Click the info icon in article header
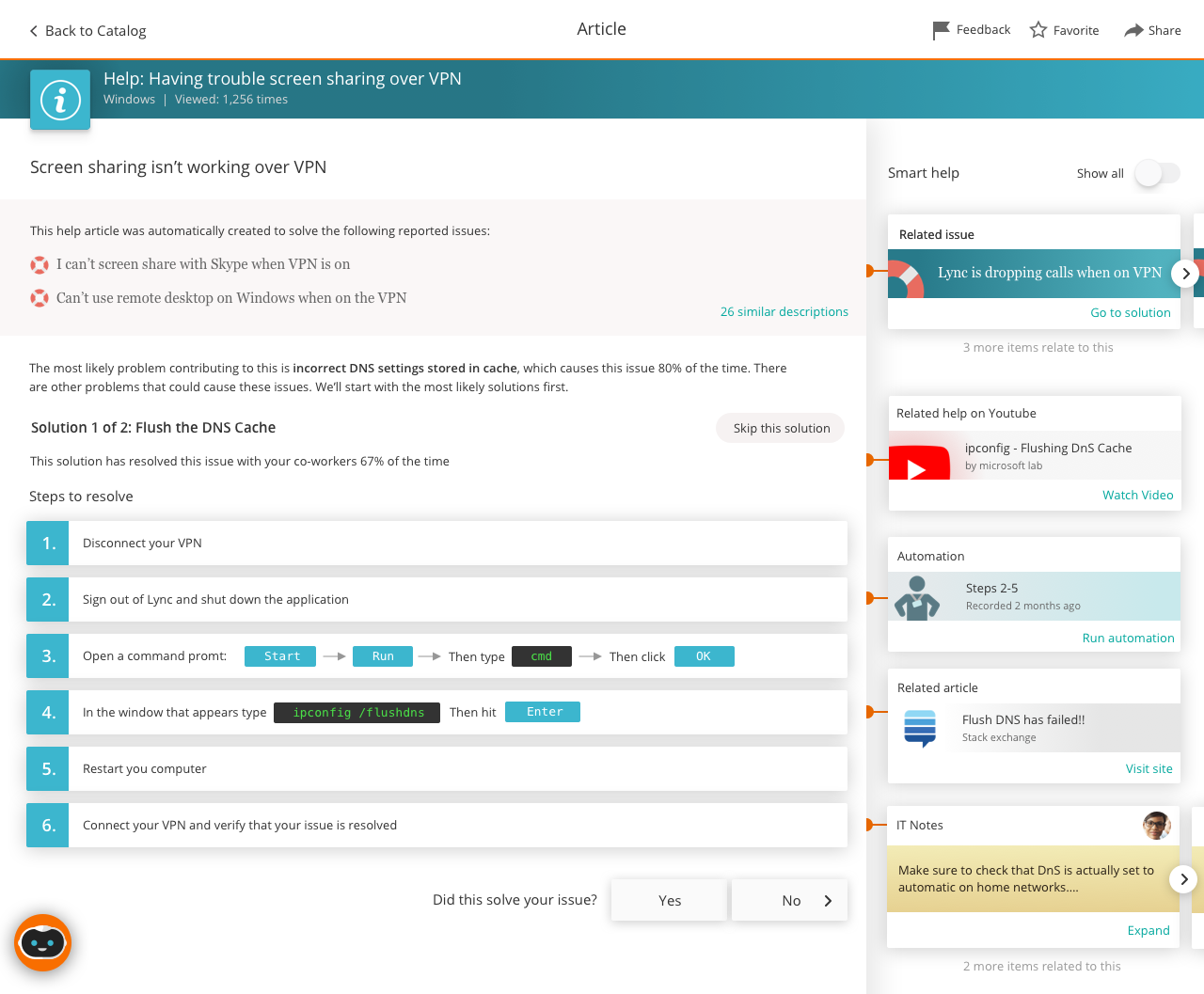This screenshot has height=994, width=1204. (60, 100)
